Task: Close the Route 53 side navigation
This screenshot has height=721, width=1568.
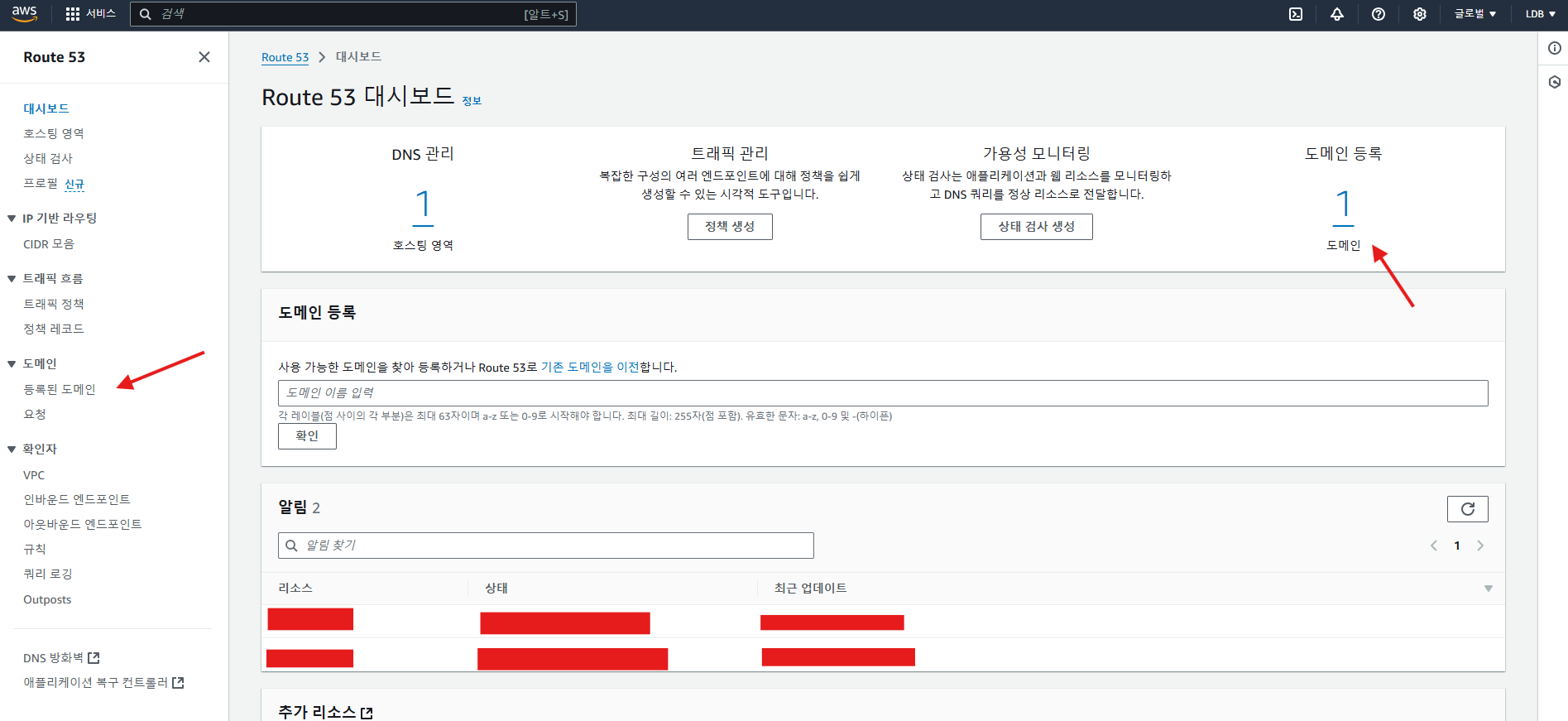Action: [x=204, y=57]
